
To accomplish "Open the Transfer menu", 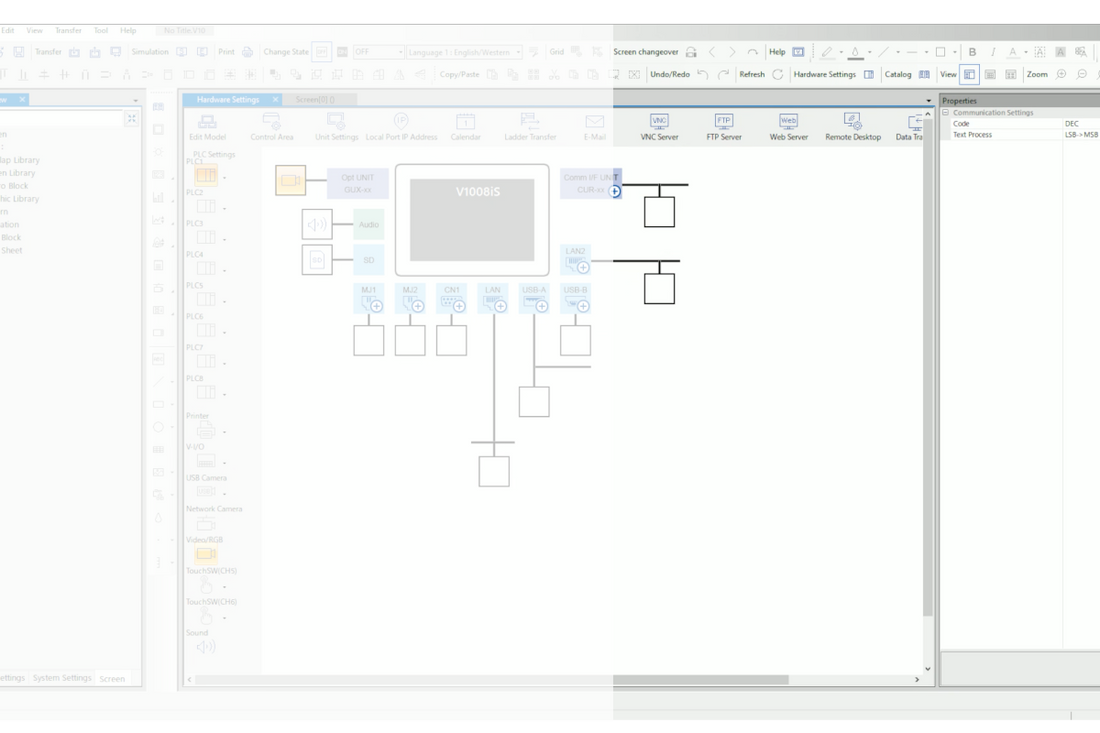I will click(x=68, y=30).
